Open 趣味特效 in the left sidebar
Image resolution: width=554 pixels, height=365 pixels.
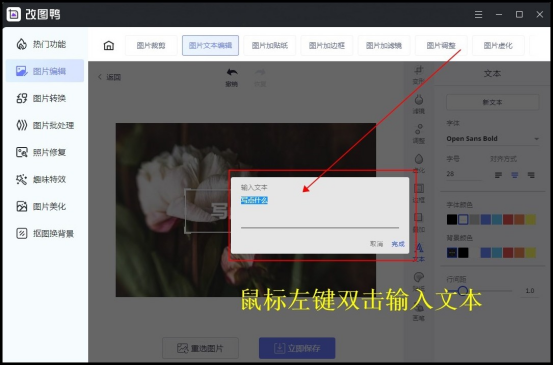click(45, 179)
